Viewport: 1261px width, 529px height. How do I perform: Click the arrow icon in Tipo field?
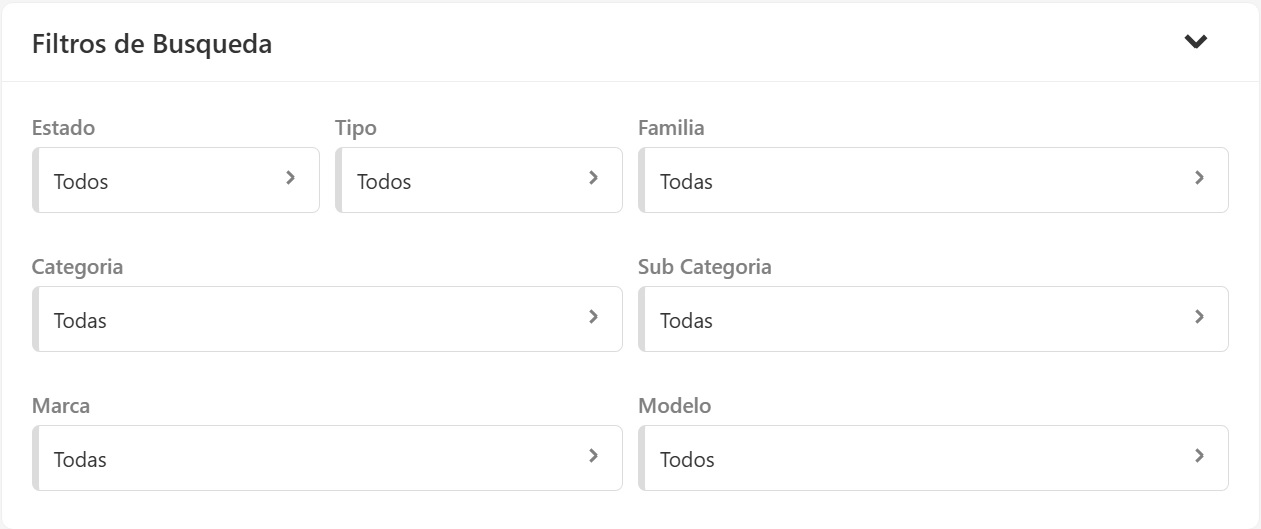click(x=594, y=178)
